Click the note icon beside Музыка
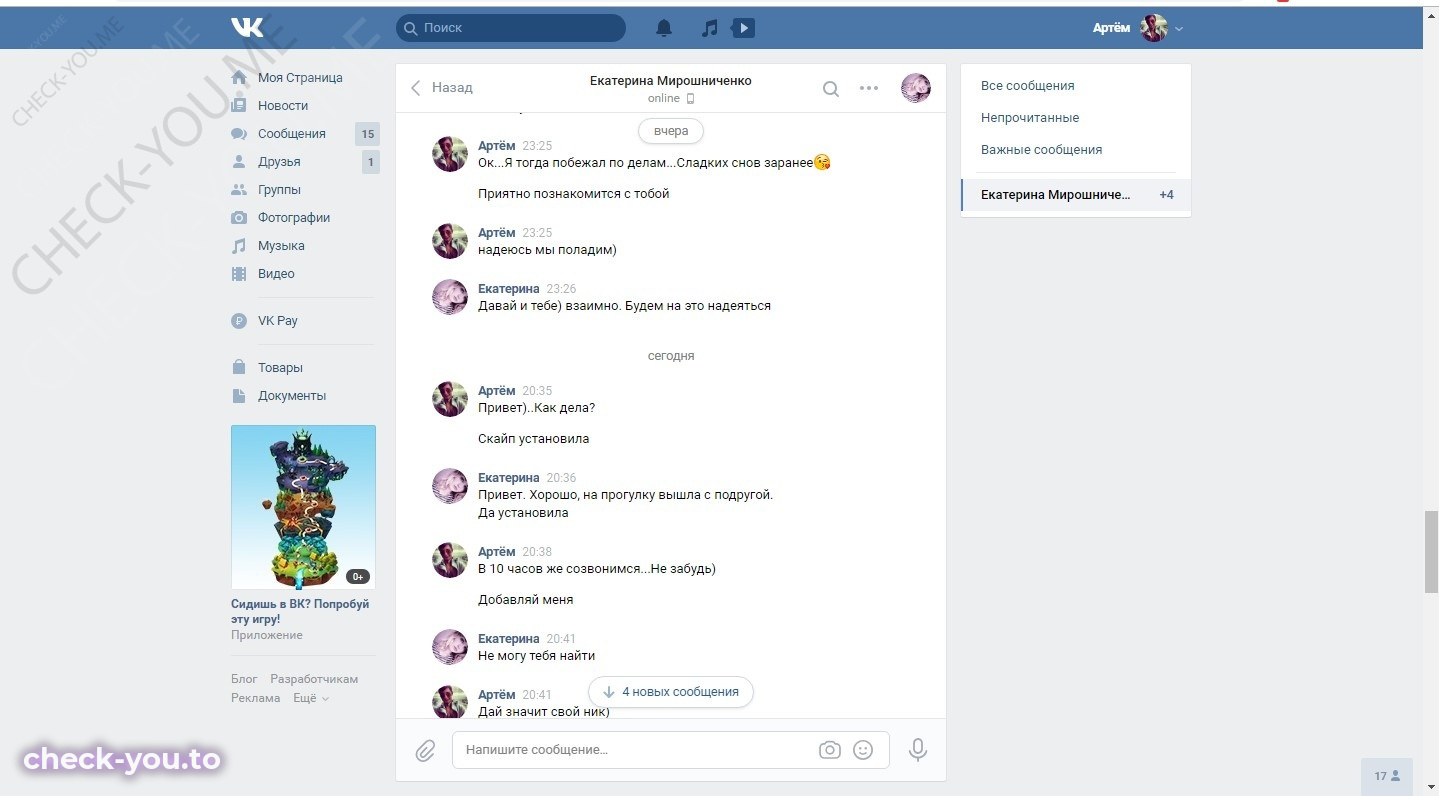The image size is (1439, 796). click(239, 245)
